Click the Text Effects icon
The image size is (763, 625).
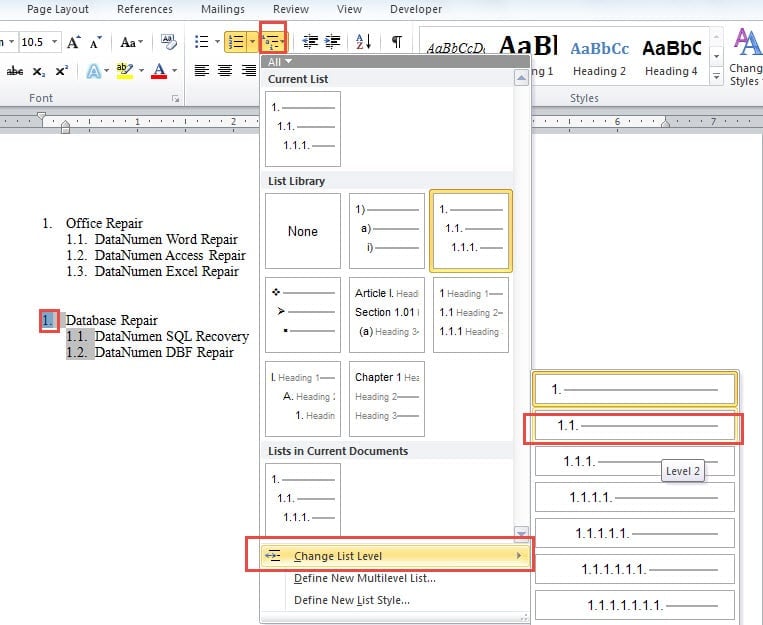click(x=93, y=71)
